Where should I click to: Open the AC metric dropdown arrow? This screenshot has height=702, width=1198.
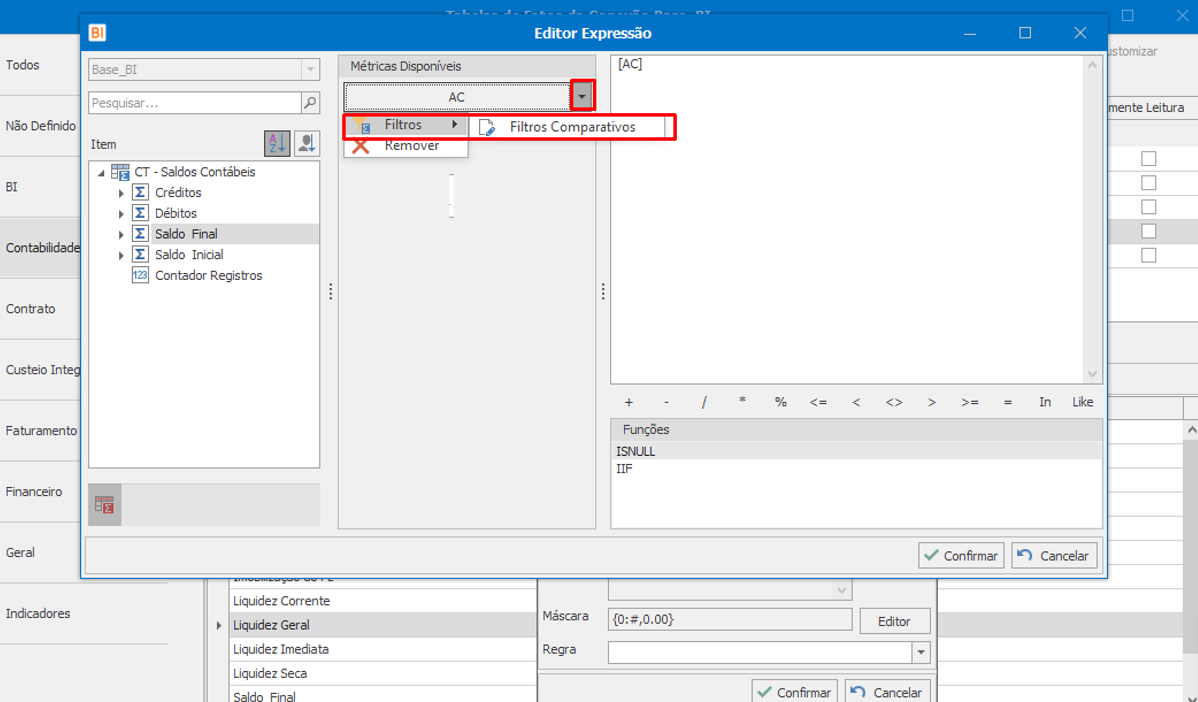(x=582, y=96)
